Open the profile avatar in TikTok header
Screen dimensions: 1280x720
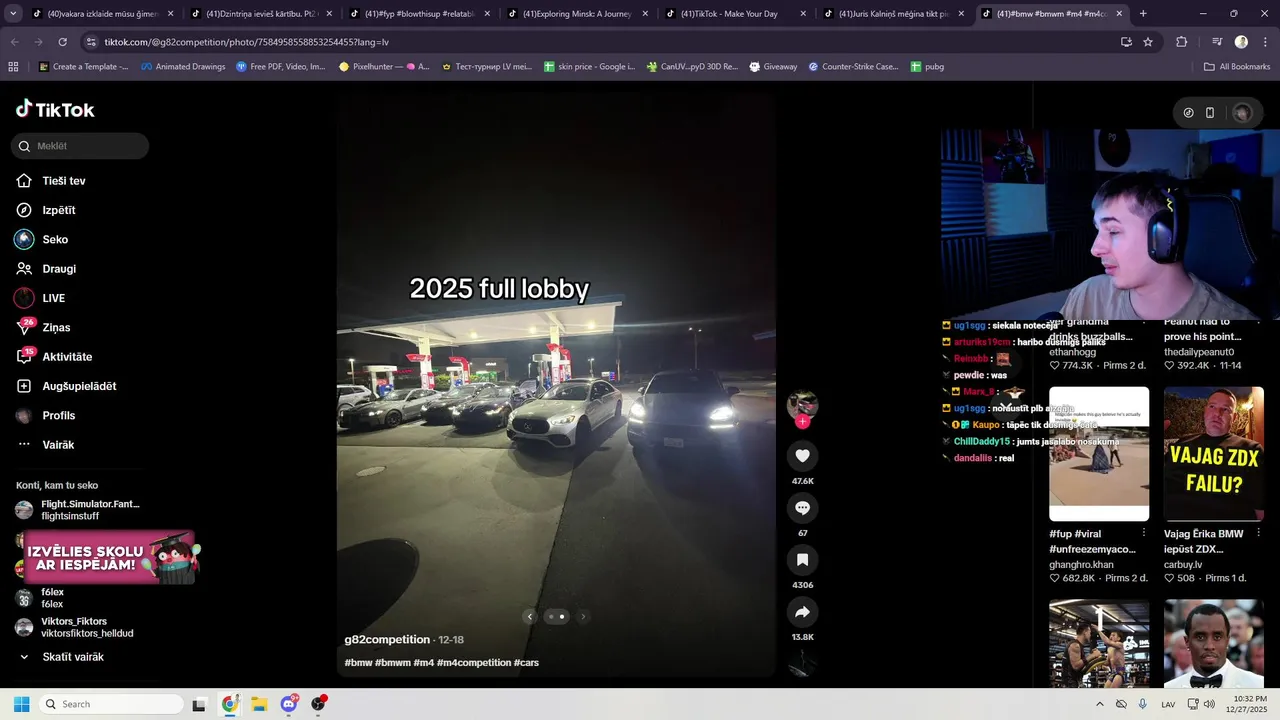tap(1242, 113)
